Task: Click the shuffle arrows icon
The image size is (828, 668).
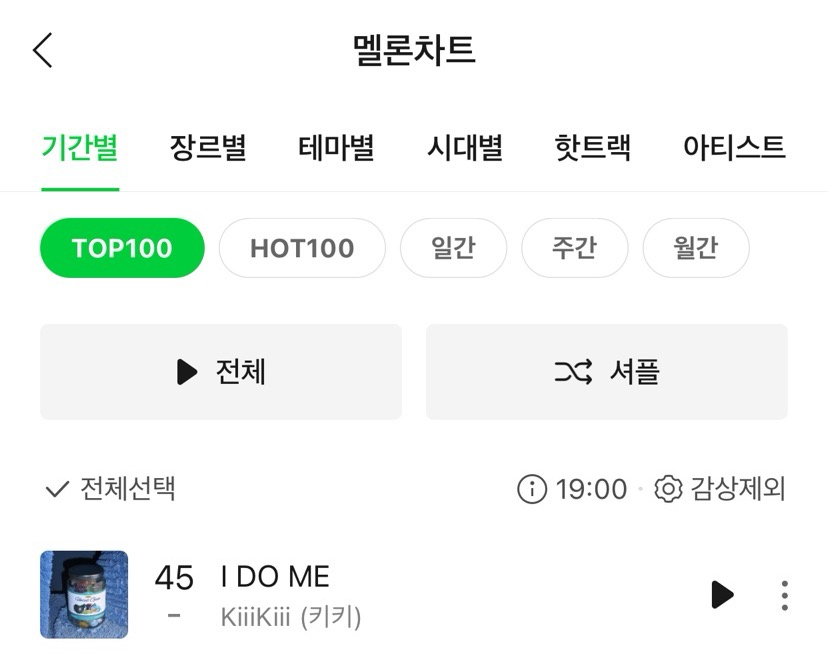Action: (573, 372)
